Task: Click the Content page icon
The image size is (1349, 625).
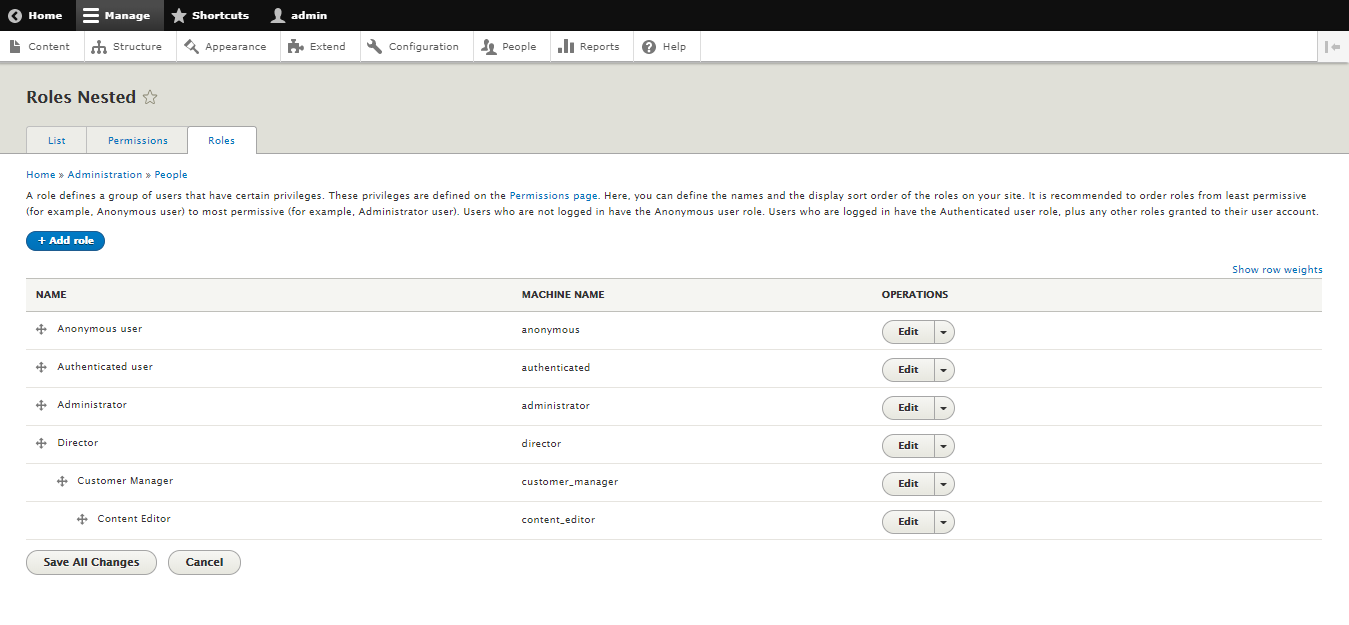Action: coord(15,46)
